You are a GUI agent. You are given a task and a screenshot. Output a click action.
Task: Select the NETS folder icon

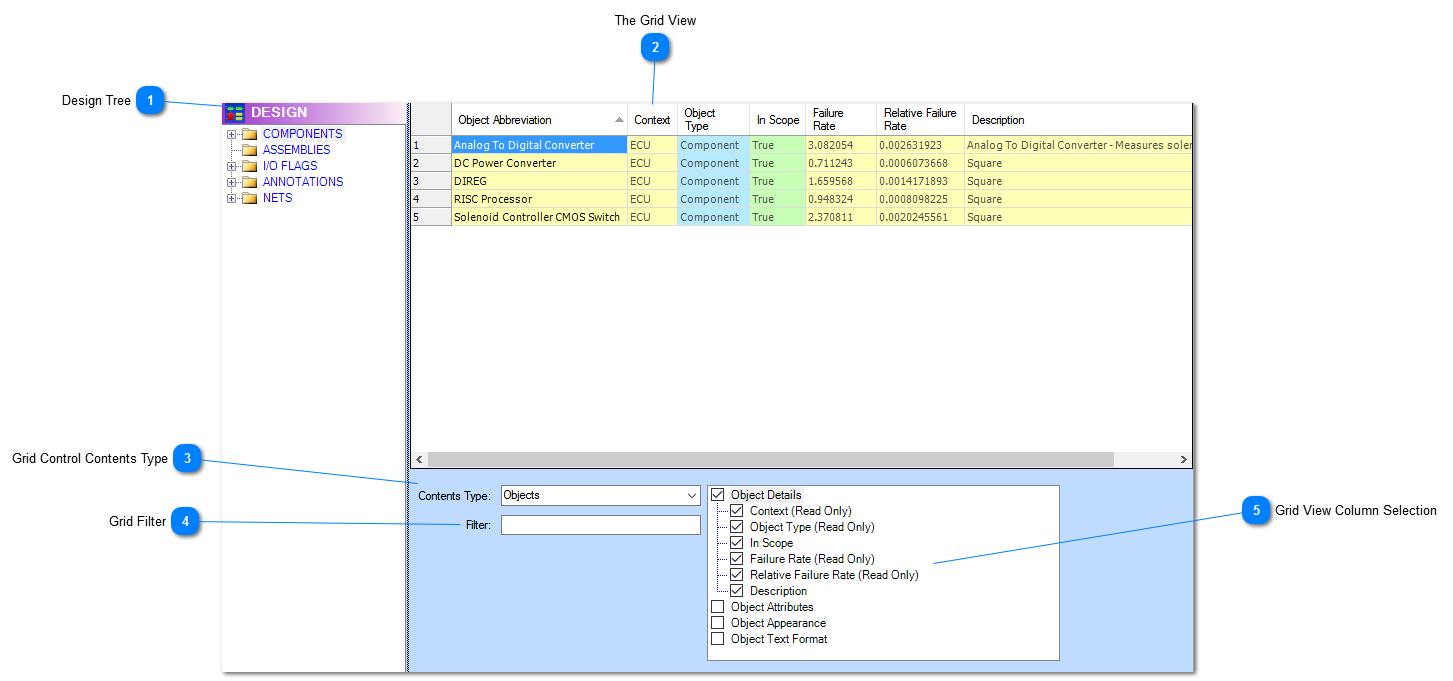pos(249,198)
